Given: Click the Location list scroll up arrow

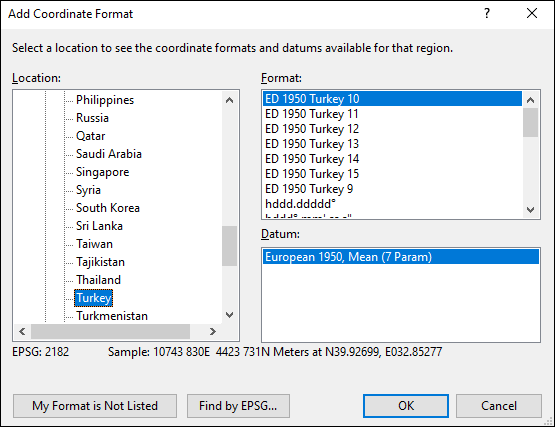Looking at the screenshot, I should [229, 100].
